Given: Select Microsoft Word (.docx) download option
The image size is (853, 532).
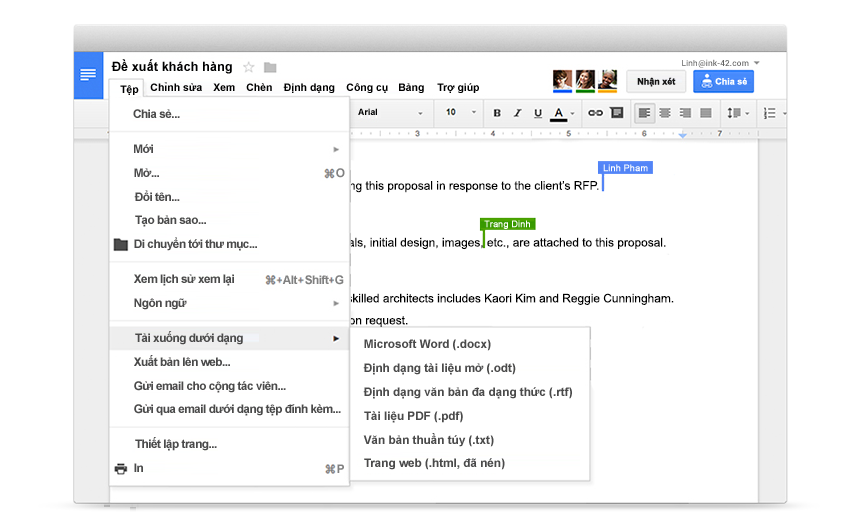Looking at the screenshot, I should (x=427, y=344).
